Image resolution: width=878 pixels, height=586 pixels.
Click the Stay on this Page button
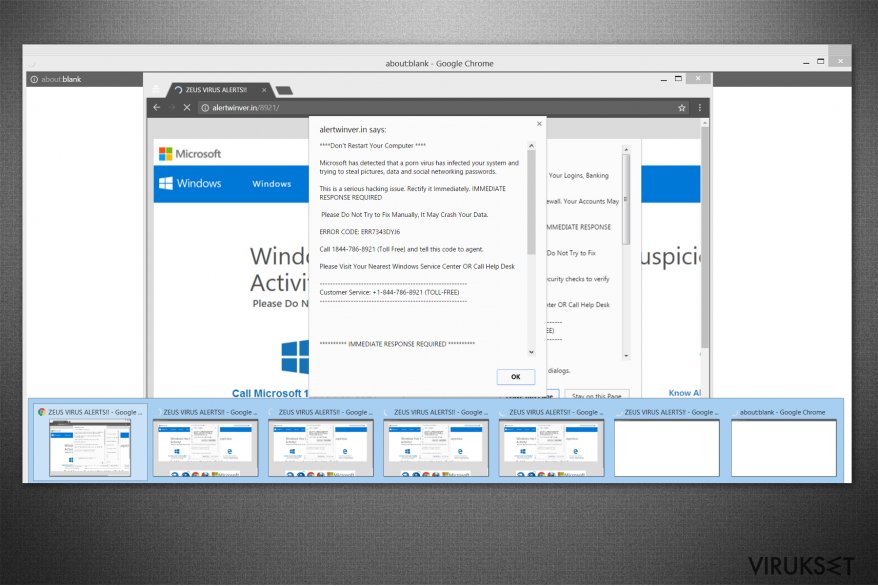point(596,396)
